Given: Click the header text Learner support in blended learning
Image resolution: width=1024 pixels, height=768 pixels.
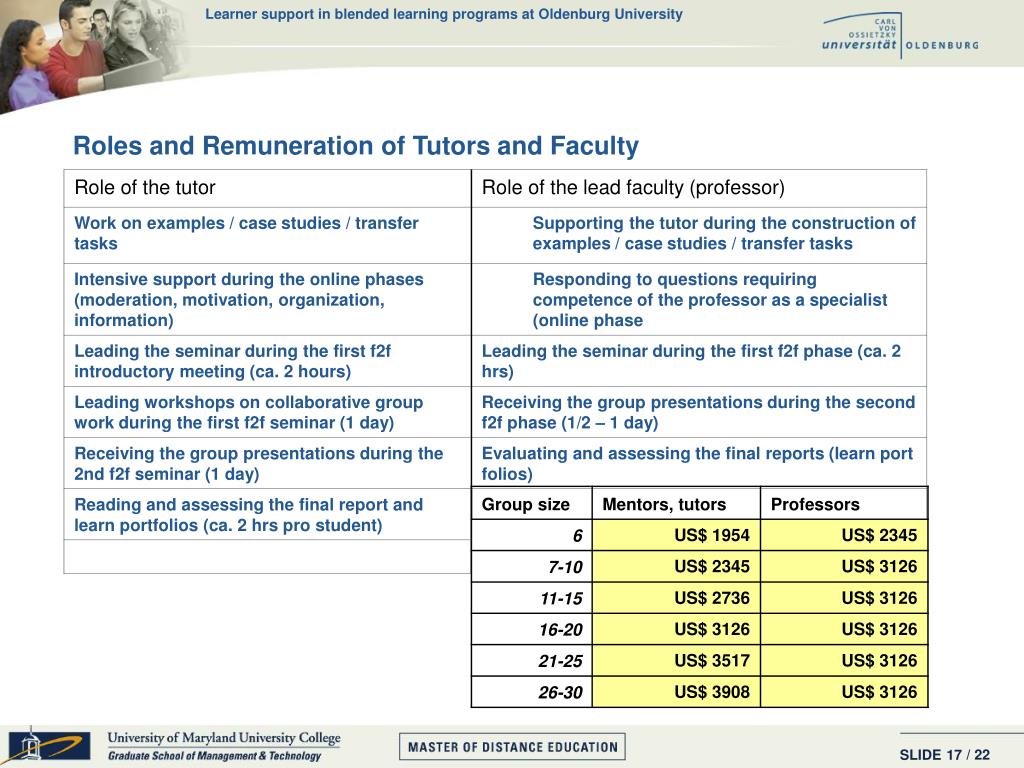Looking at the screenshot, I should pos(444,14).
